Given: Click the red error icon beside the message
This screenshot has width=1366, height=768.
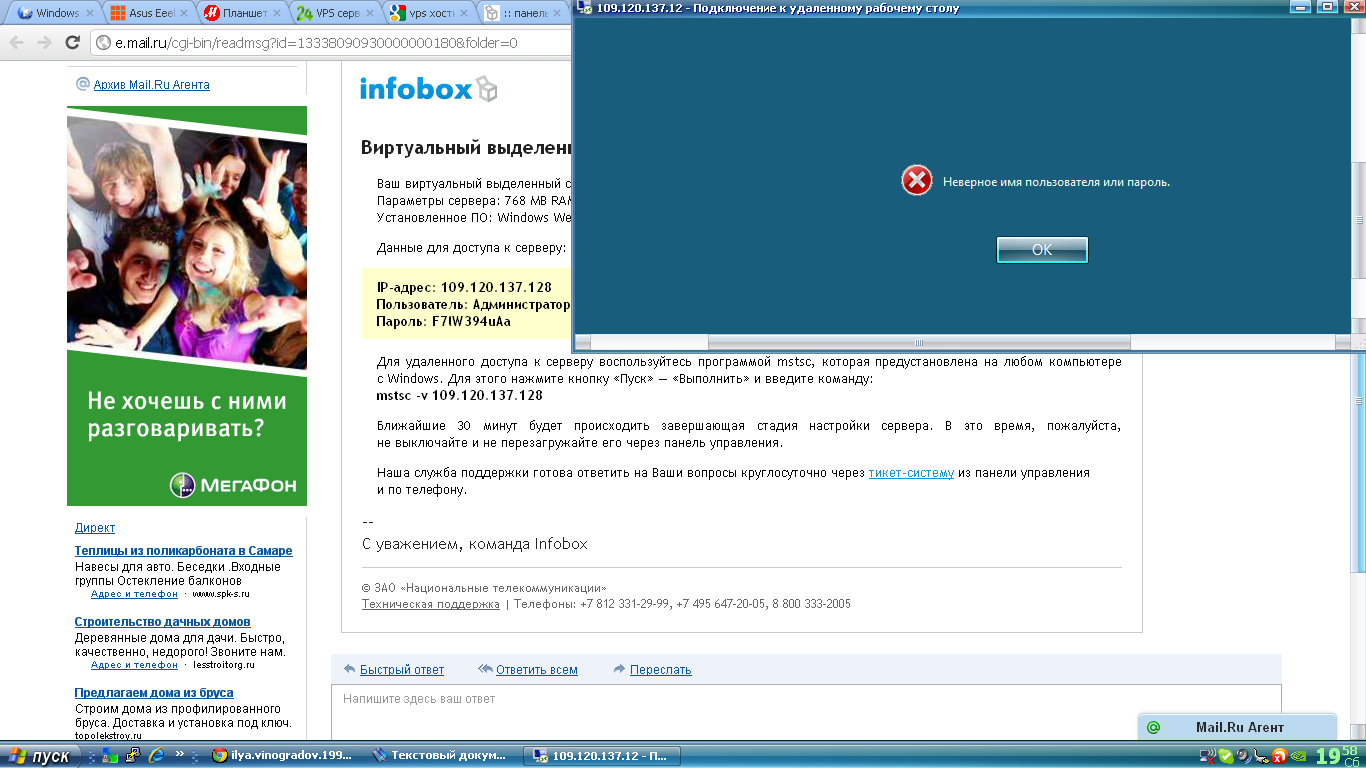Looking at the screenshot, I should [x=917, y=181].
